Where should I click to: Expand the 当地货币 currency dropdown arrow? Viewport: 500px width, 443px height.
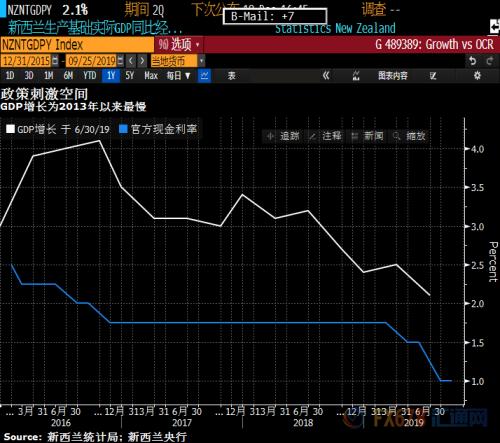pyautogui.click(x=201, y=61)
